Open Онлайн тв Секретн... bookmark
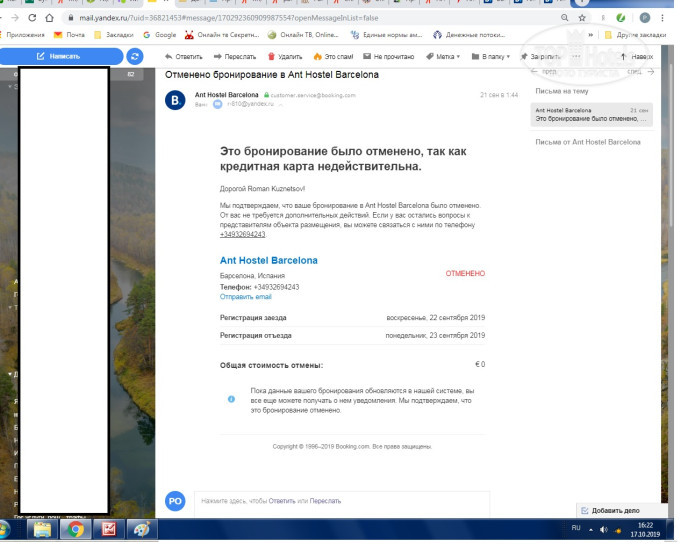 click(x=222, y=35)
